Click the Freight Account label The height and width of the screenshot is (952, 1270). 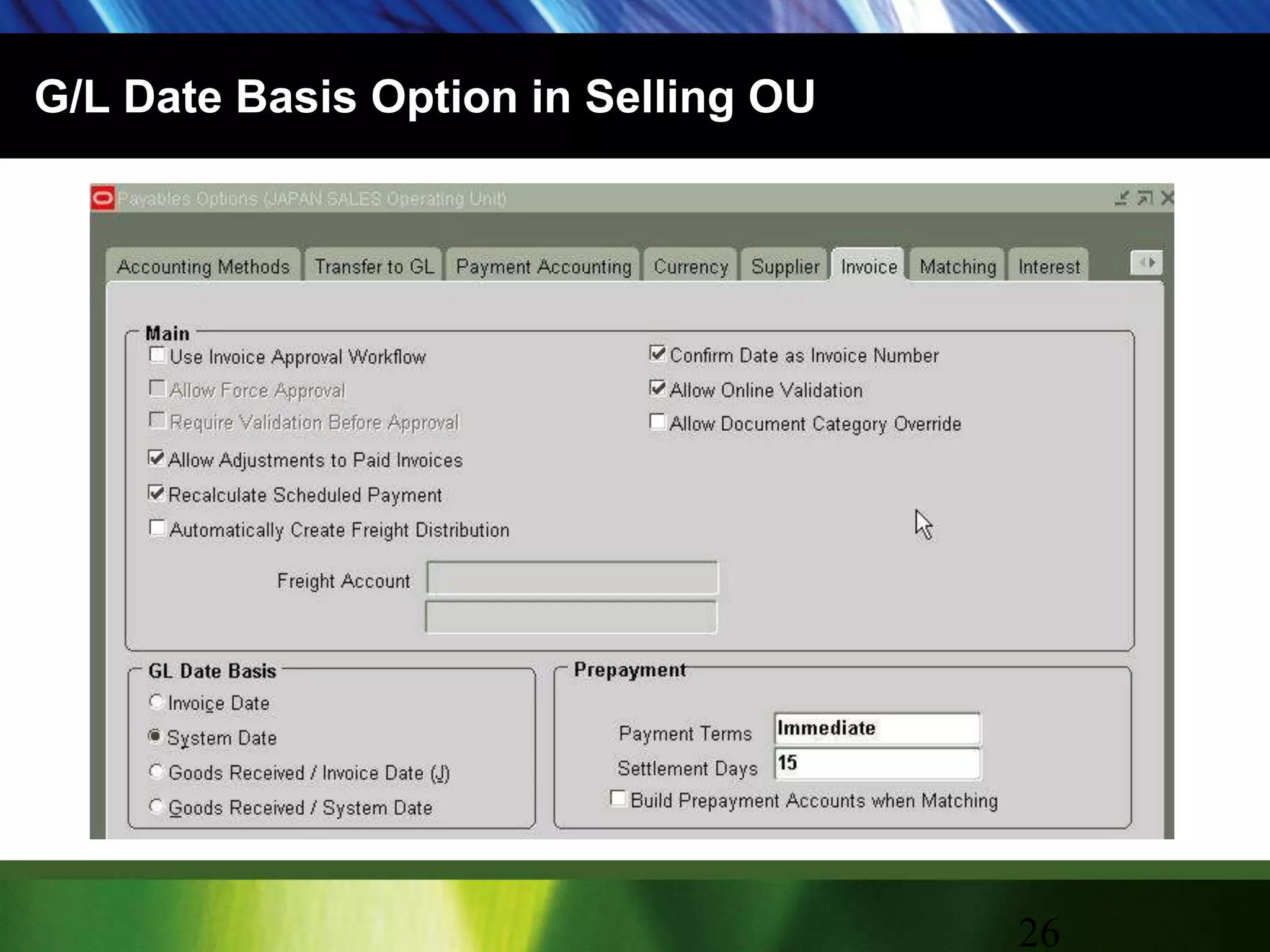344,581
